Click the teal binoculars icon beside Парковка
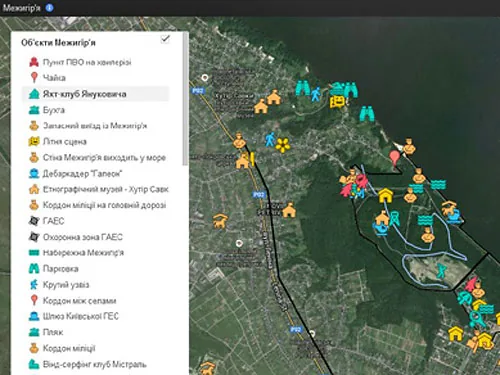This screenshot has height=375, width=500. click(34, 268)
